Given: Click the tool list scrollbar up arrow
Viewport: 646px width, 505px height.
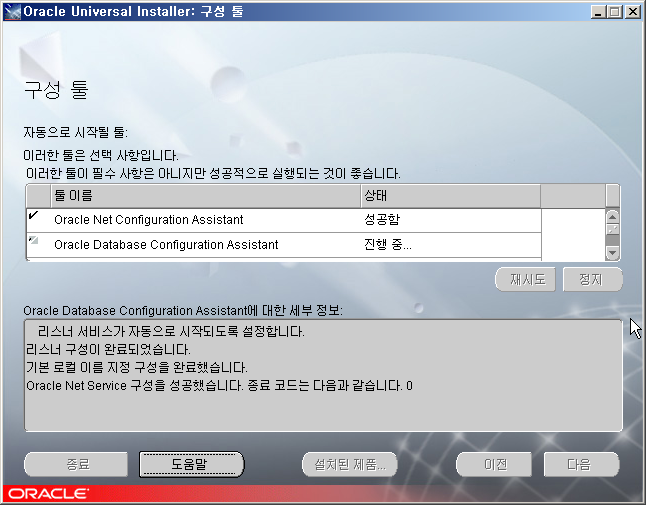Looking at the screenshot, I should tap(612, 217).
